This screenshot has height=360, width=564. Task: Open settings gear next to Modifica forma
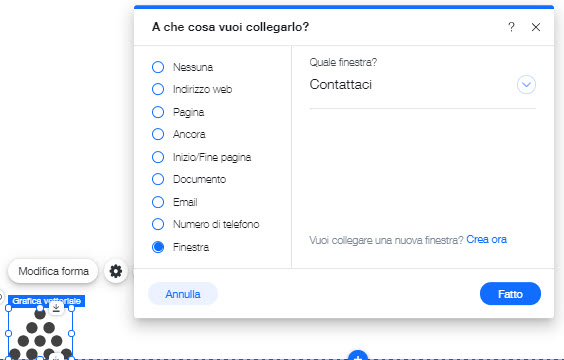pyautogui.click(x=116, y=271)
